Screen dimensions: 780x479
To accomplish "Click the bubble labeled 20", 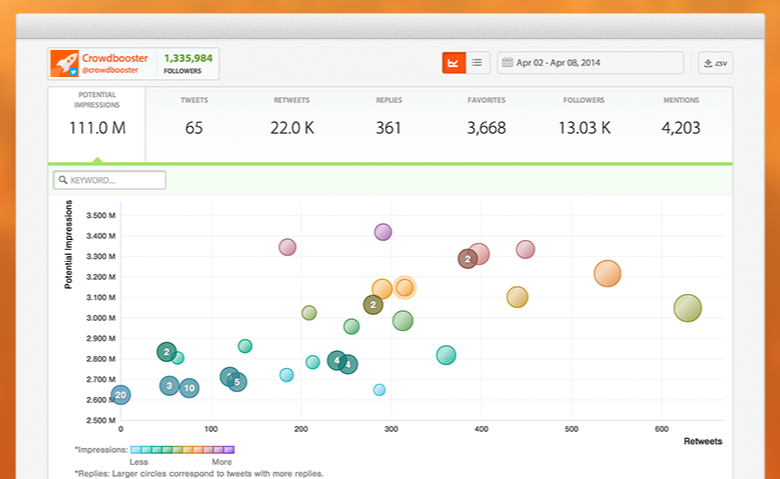I will click(120, 395).
